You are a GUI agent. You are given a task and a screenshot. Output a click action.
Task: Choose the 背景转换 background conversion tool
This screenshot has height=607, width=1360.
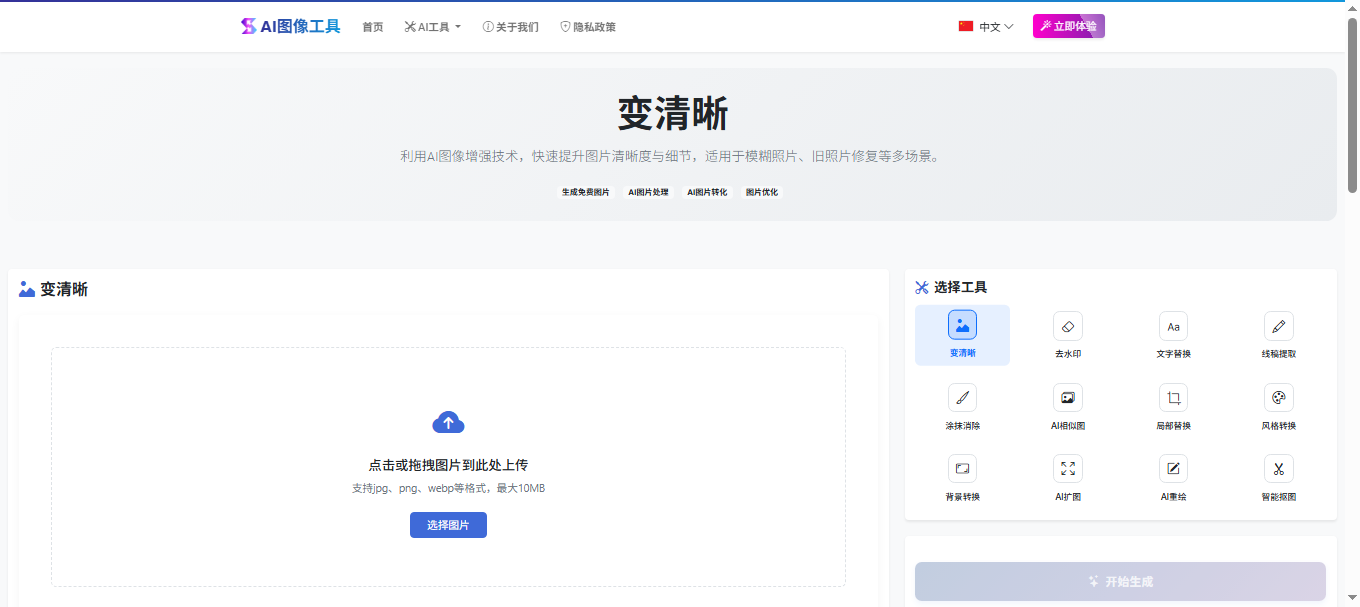click(x=961, y=477)
